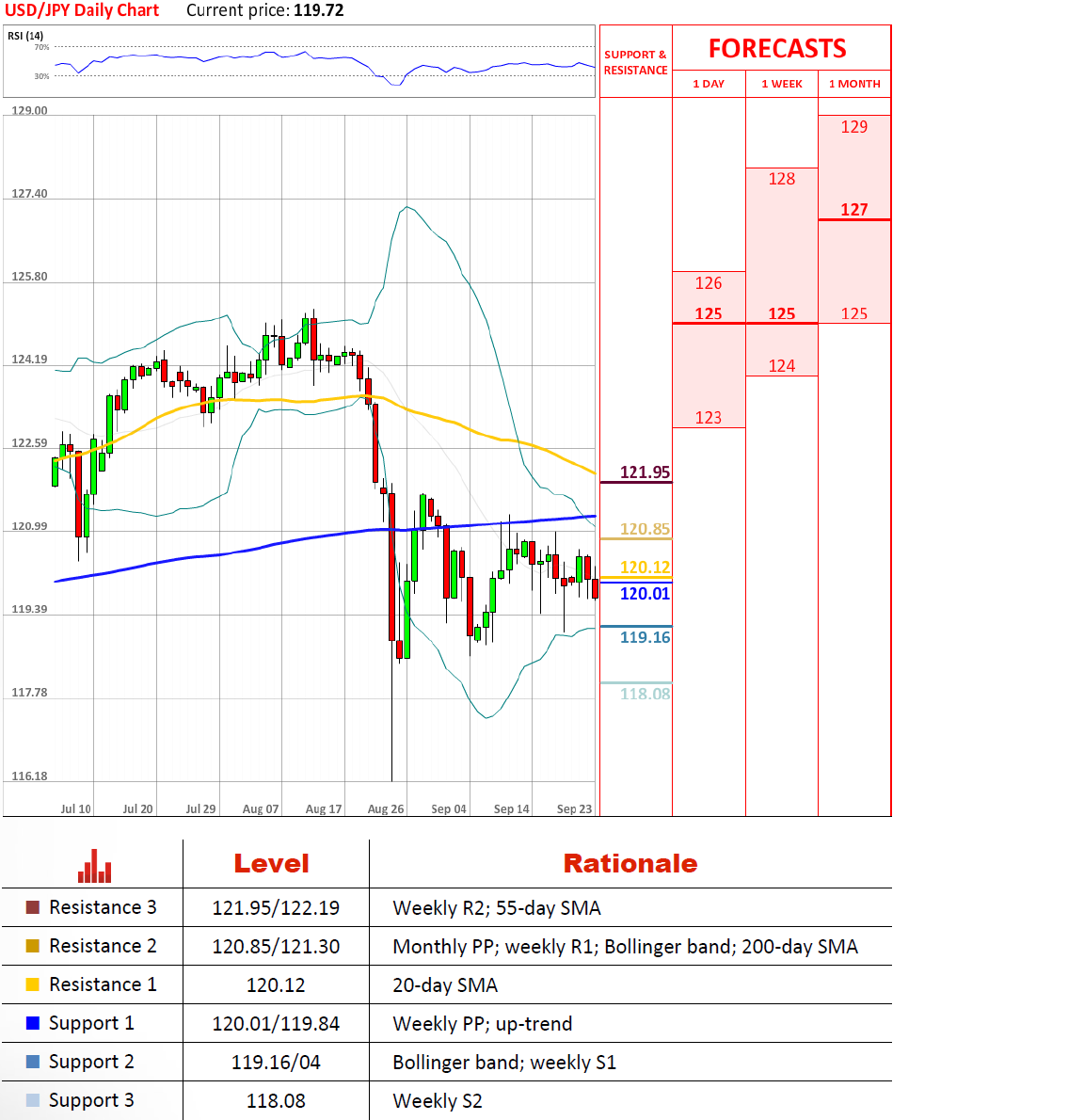Click the 121.95/122.19 level cell
The image size is (1084, 1120).
[276, 908]
